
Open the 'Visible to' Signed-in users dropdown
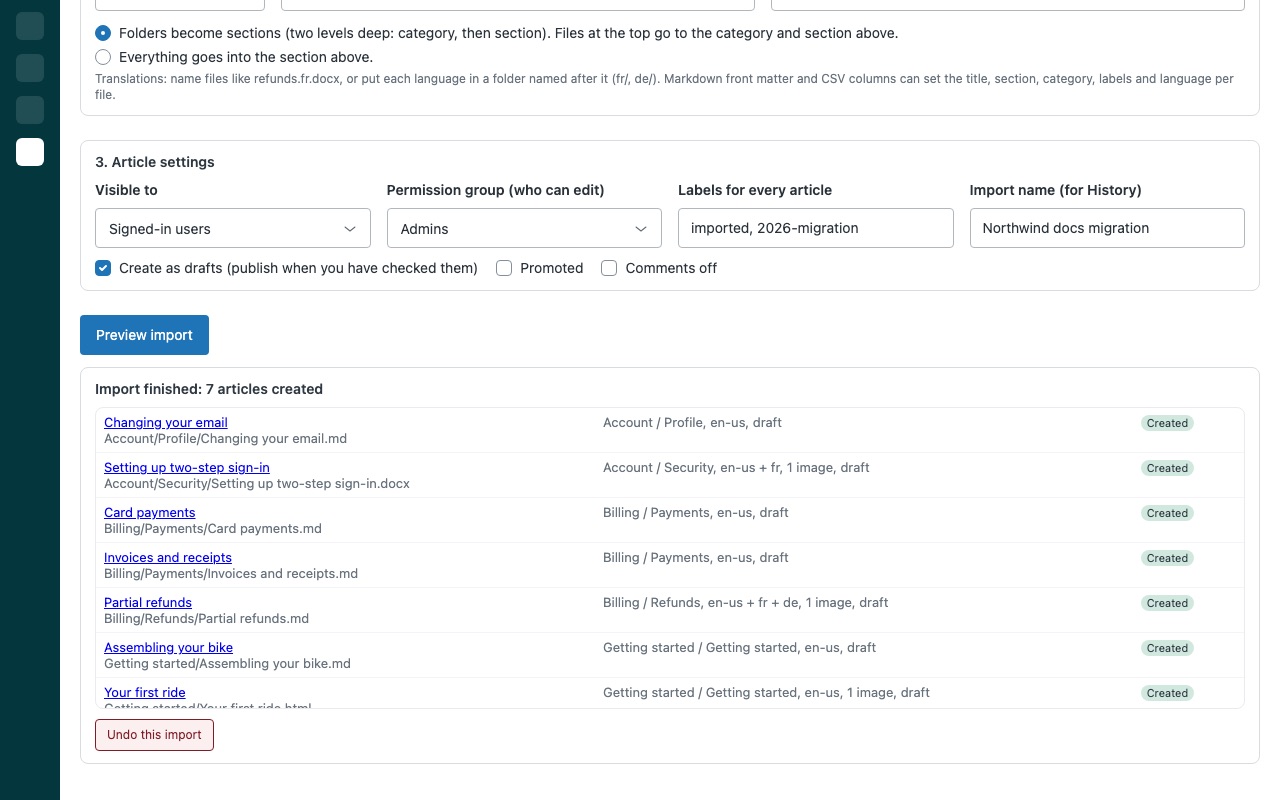[x=233, y=228]
